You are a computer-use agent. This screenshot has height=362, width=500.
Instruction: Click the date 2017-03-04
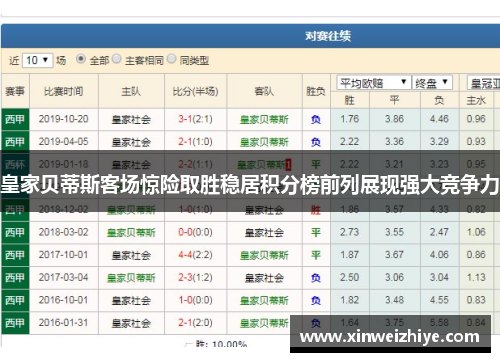click(64, 277)
